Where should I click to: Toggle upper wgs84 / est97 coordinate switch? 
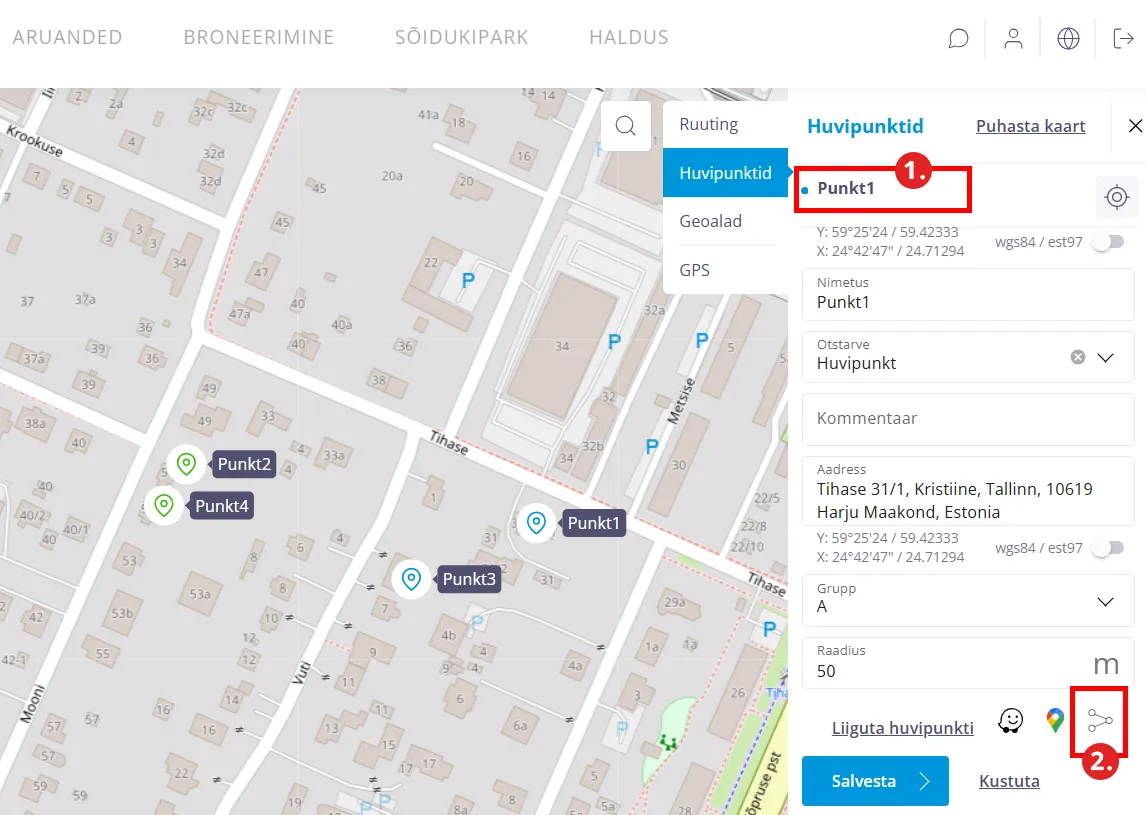1108,242
